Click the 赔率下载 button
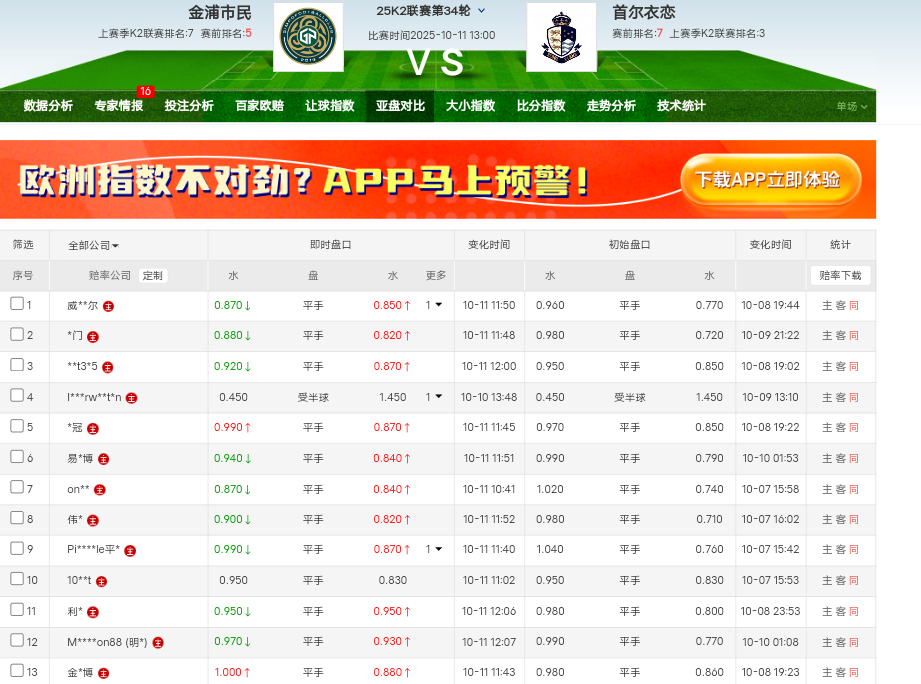This screenshot has width=921, height=684. (x=839, y=275)
